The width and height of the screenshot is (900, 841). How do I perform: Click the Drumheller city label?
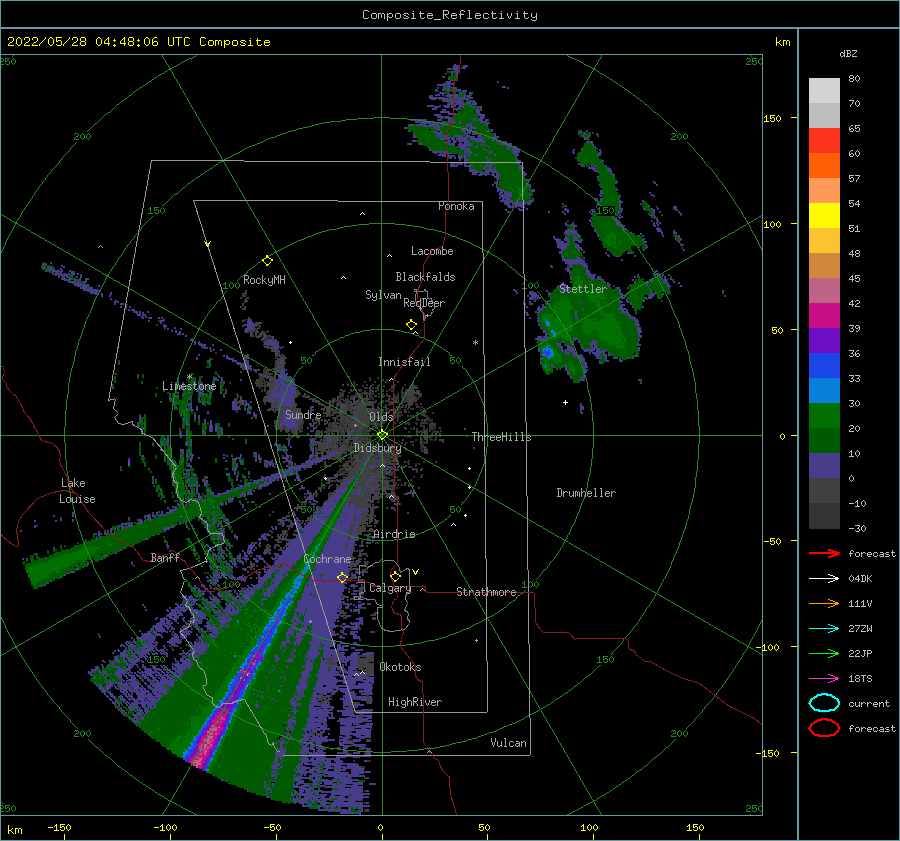[586, 493]
